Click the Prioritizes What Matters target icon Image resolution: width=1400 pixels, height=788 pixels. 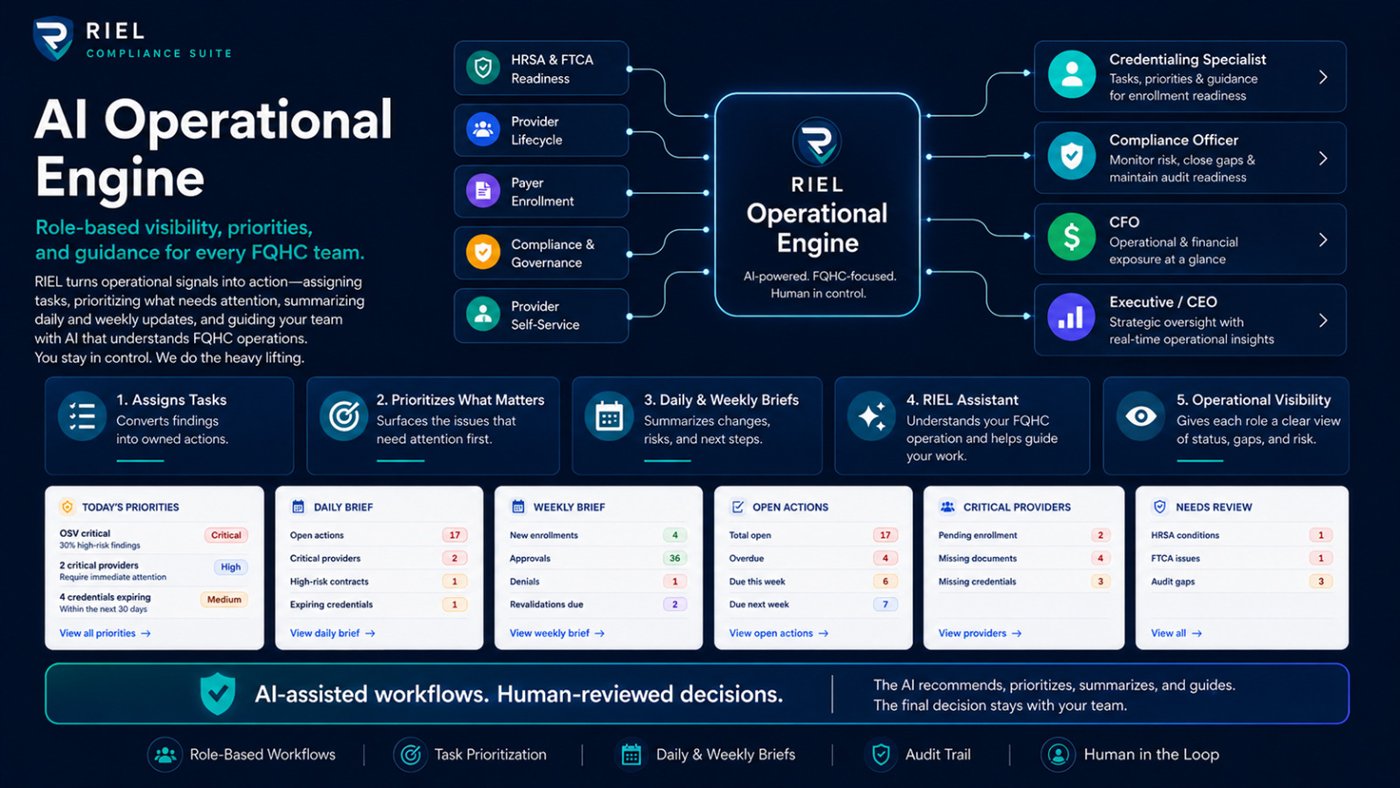point(344,417)
